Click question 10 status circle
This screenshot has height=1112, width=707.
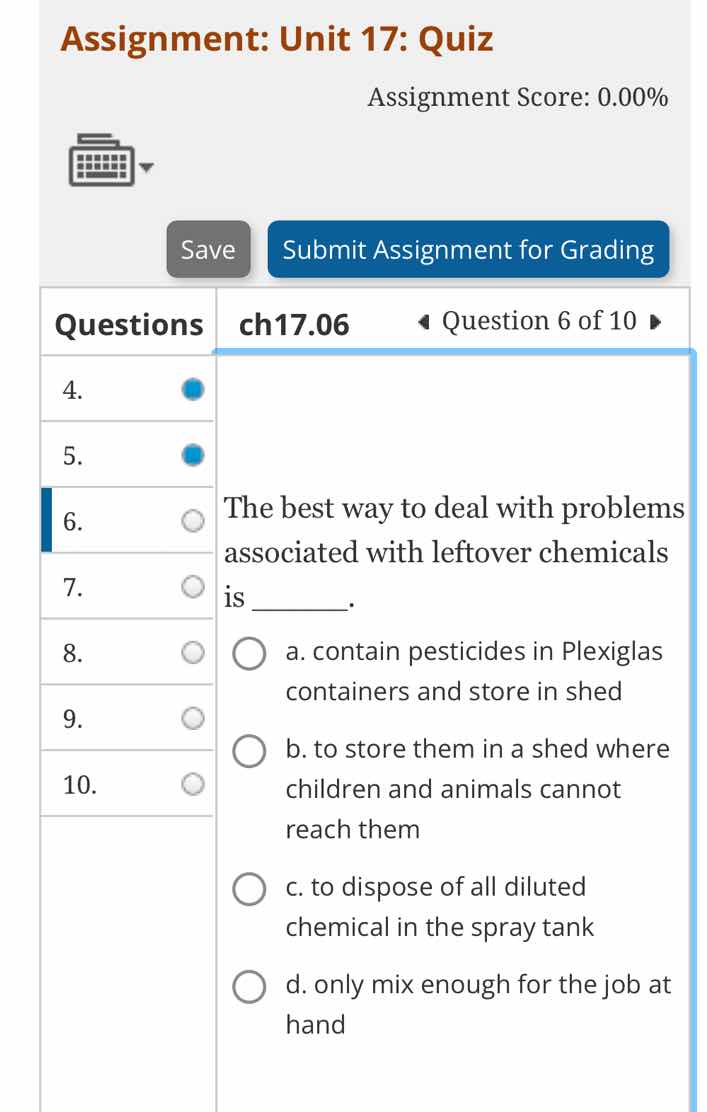pyautogui.click(x=193, y=783)
